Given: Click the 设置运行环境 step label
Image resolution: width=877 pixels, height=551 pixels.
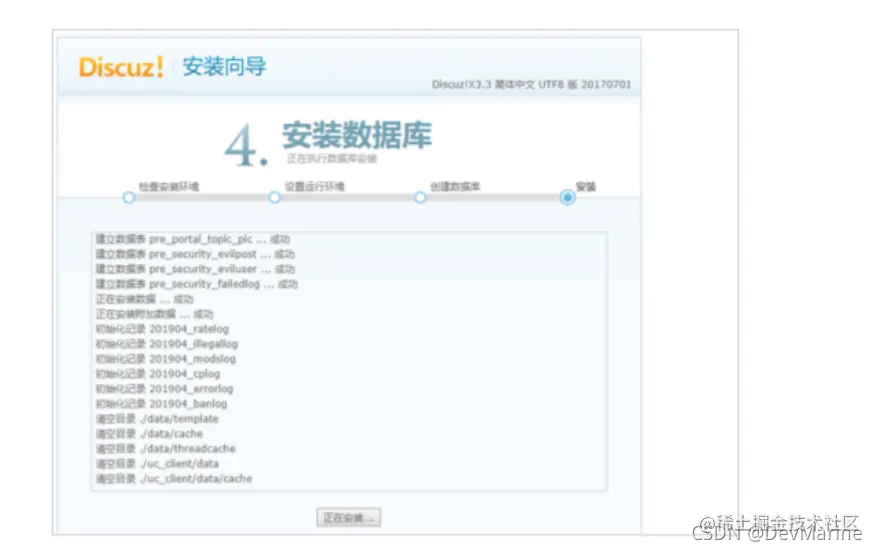Looking at the screenshot, I should [x=314, y=187].
